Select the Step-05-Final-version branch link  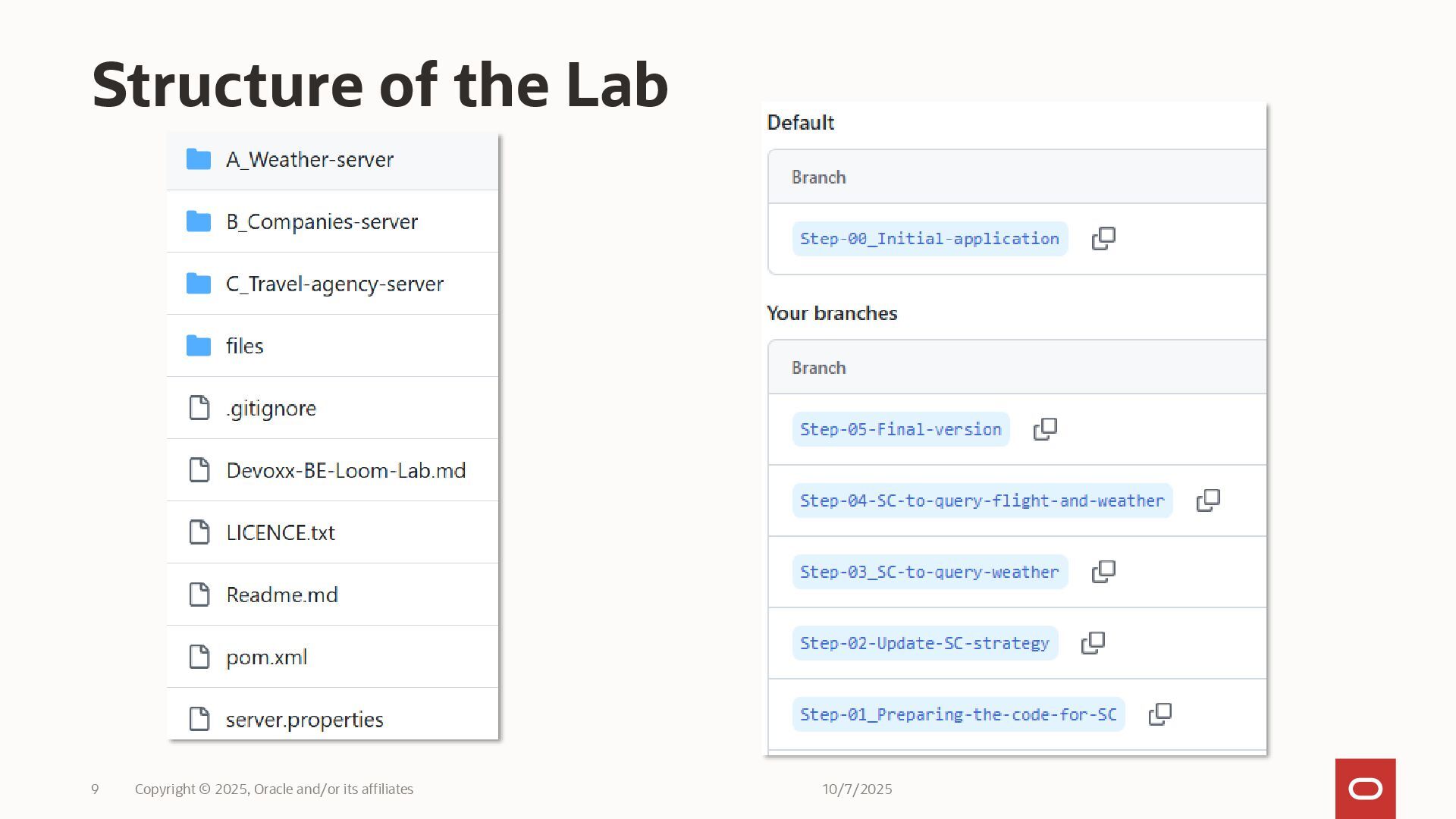900,429
